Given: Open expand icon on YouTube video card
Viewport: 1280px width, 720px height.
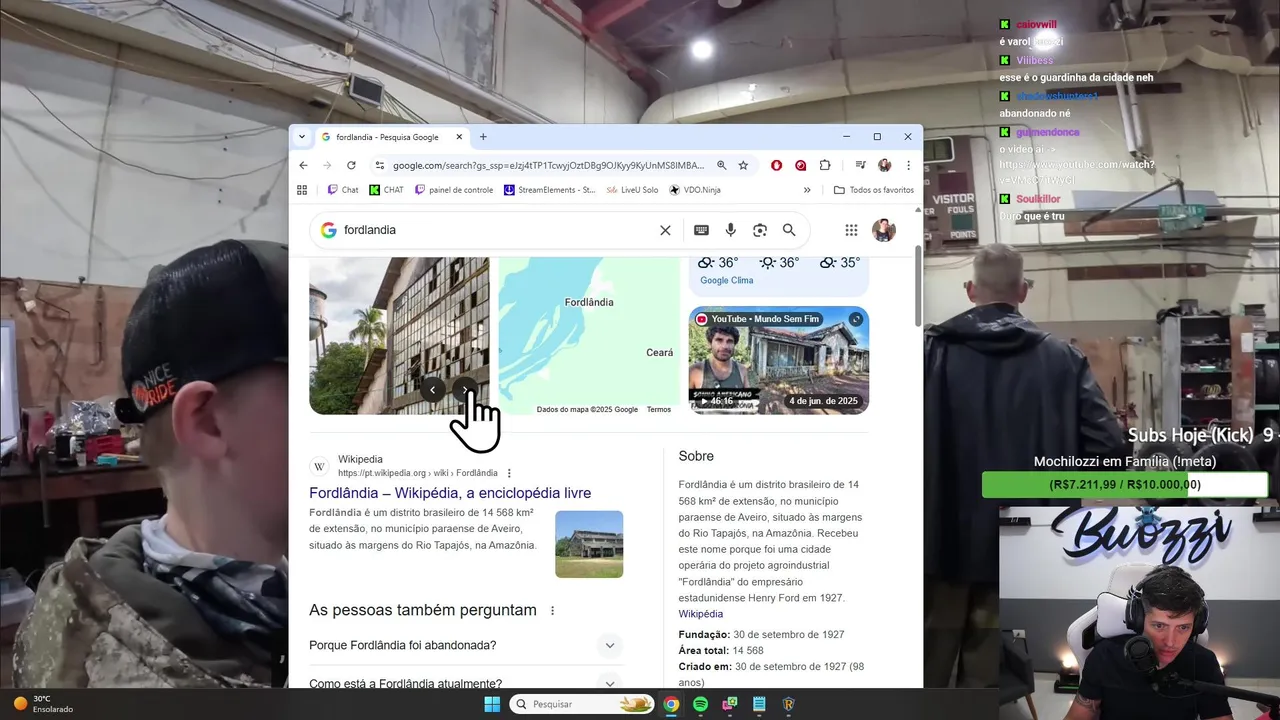Looking at the screenshot, I should [856, 319].
